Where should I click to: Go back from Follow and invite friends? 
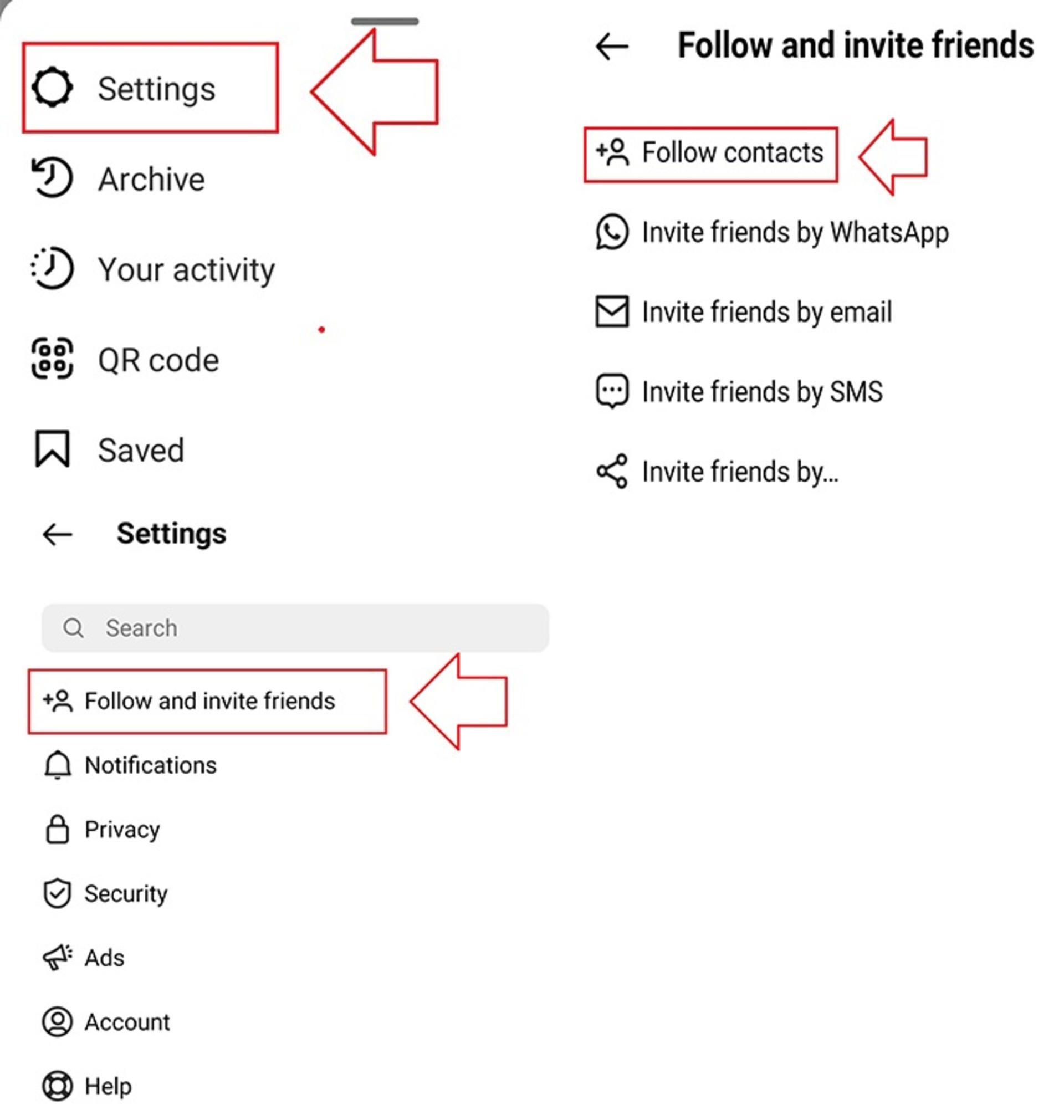(x=612, y=46)
